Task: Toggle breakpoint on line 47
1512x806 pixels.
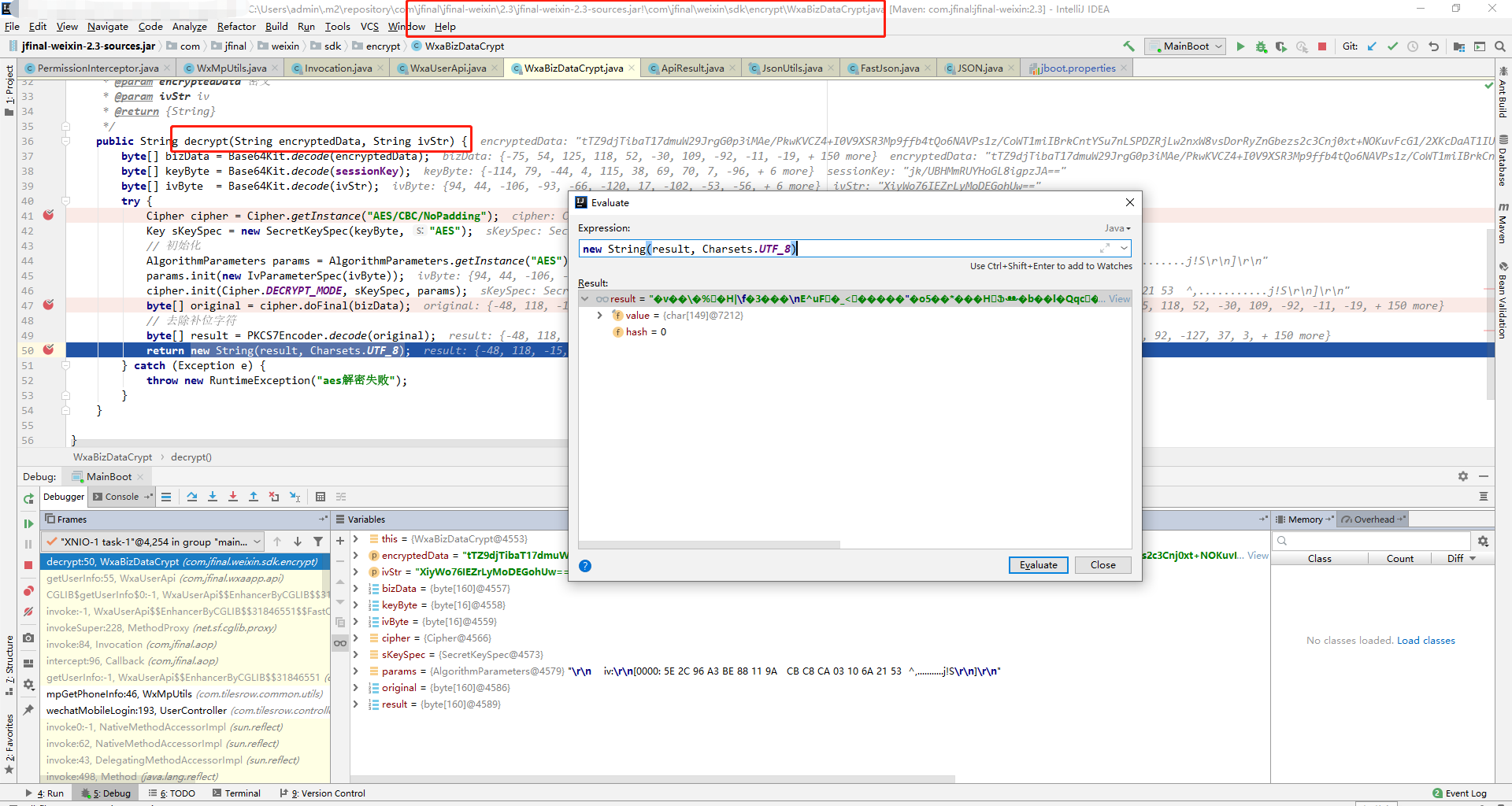Action: click(x=48, y=305)
